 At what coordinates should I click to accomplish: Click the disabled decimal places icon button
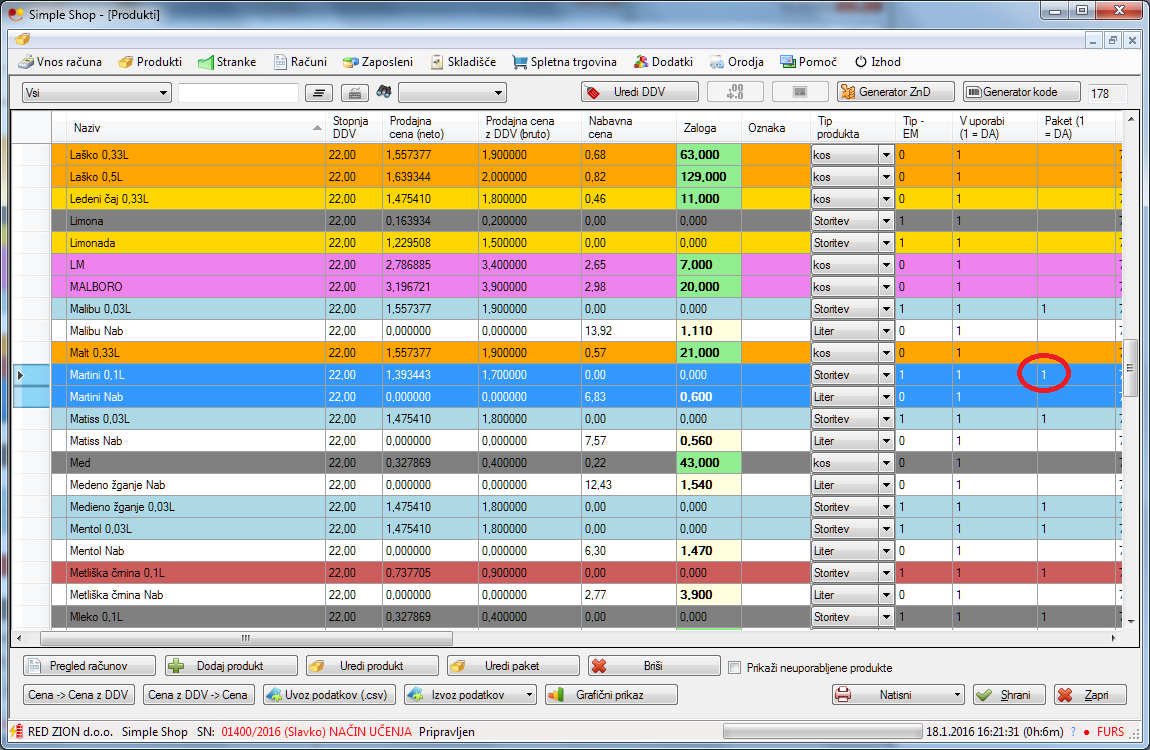(735, 92)
